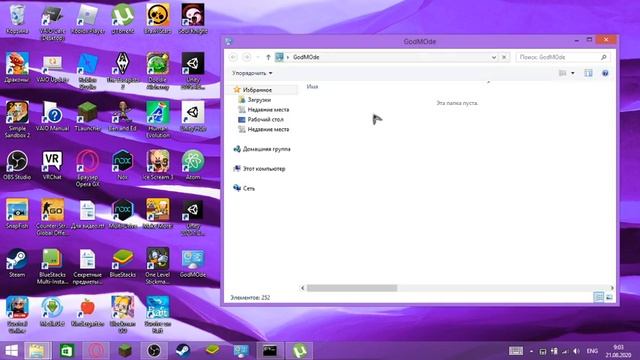The image size is (640, 360).
Task: Switch to details view in status bar
Action: 598,297
